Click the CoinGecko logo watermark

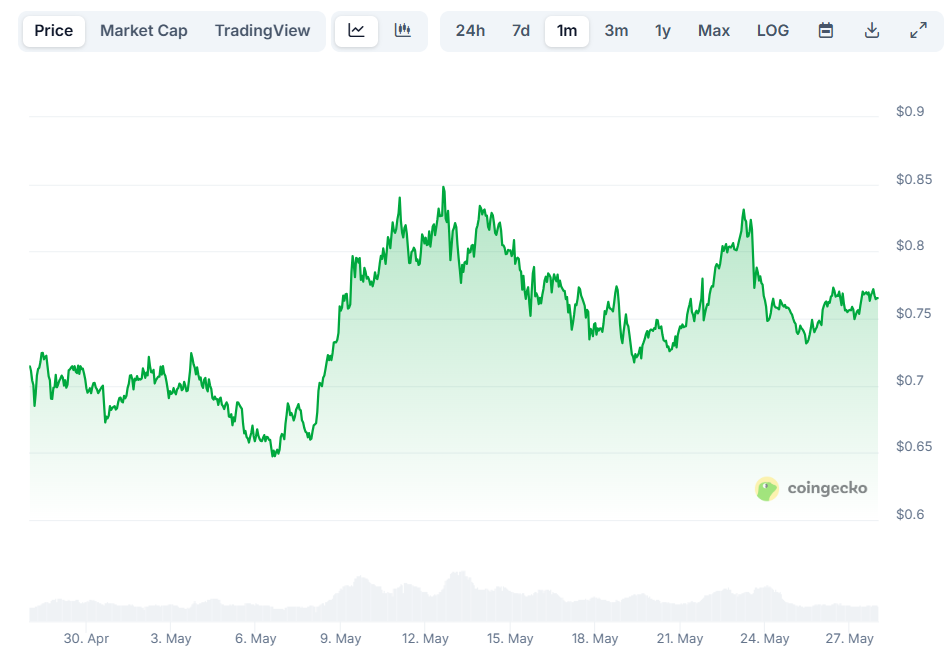point(811,489)
